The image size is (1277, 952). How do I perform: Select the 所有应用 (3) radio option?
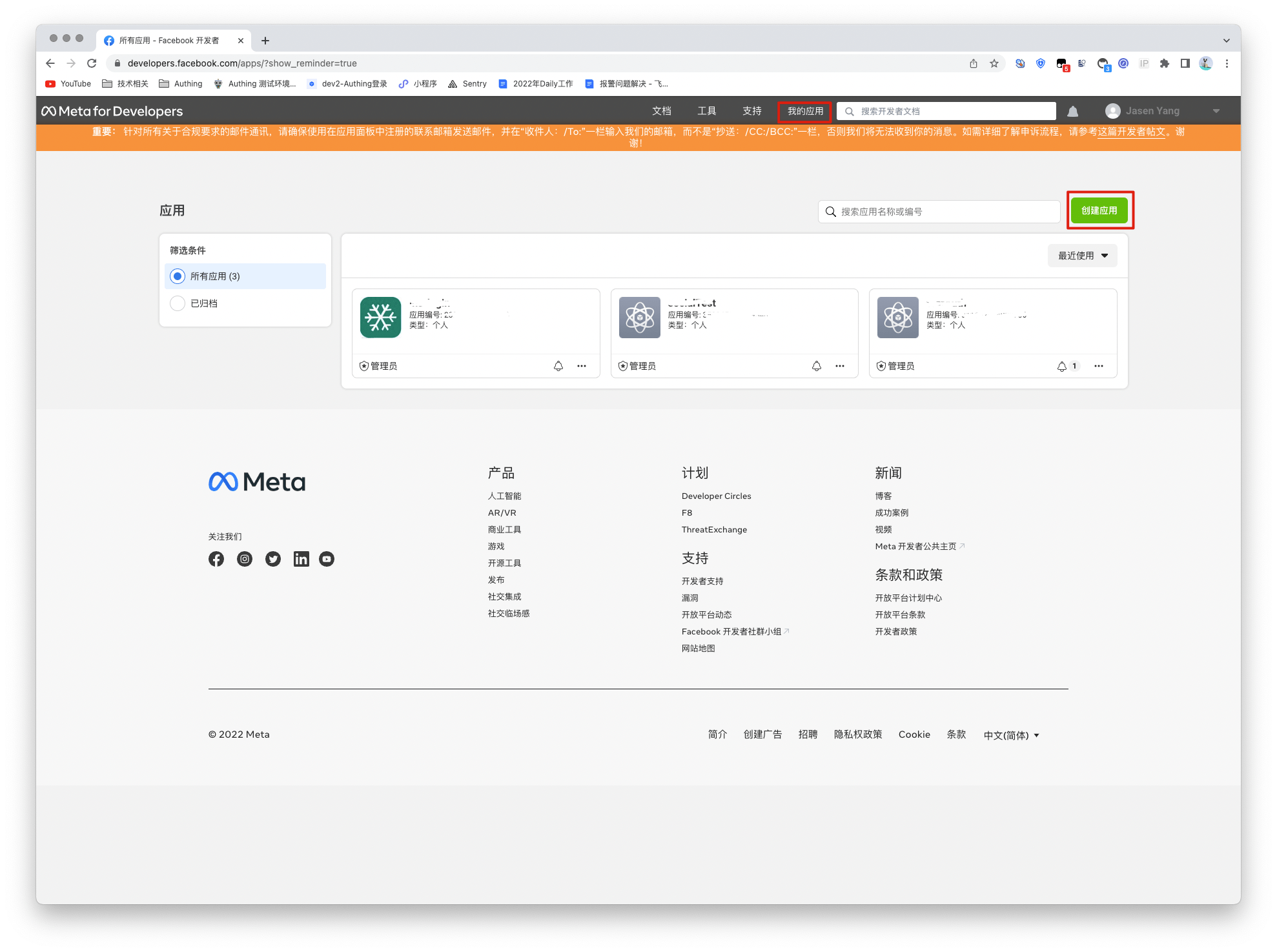[178, 276]
